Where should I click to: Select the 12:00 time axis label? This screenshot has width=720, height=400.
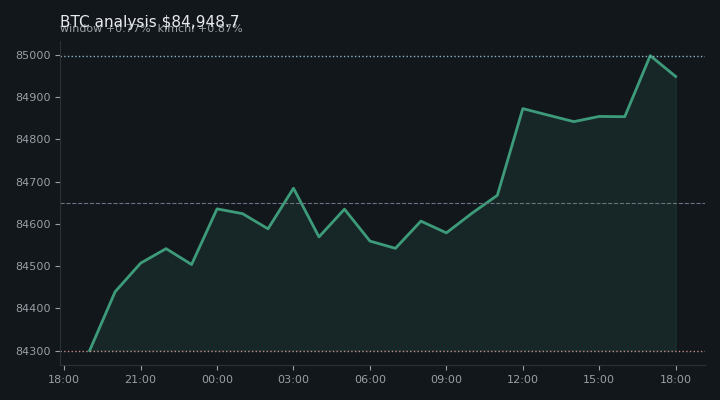pyautogui.click(x=523, y=379)
